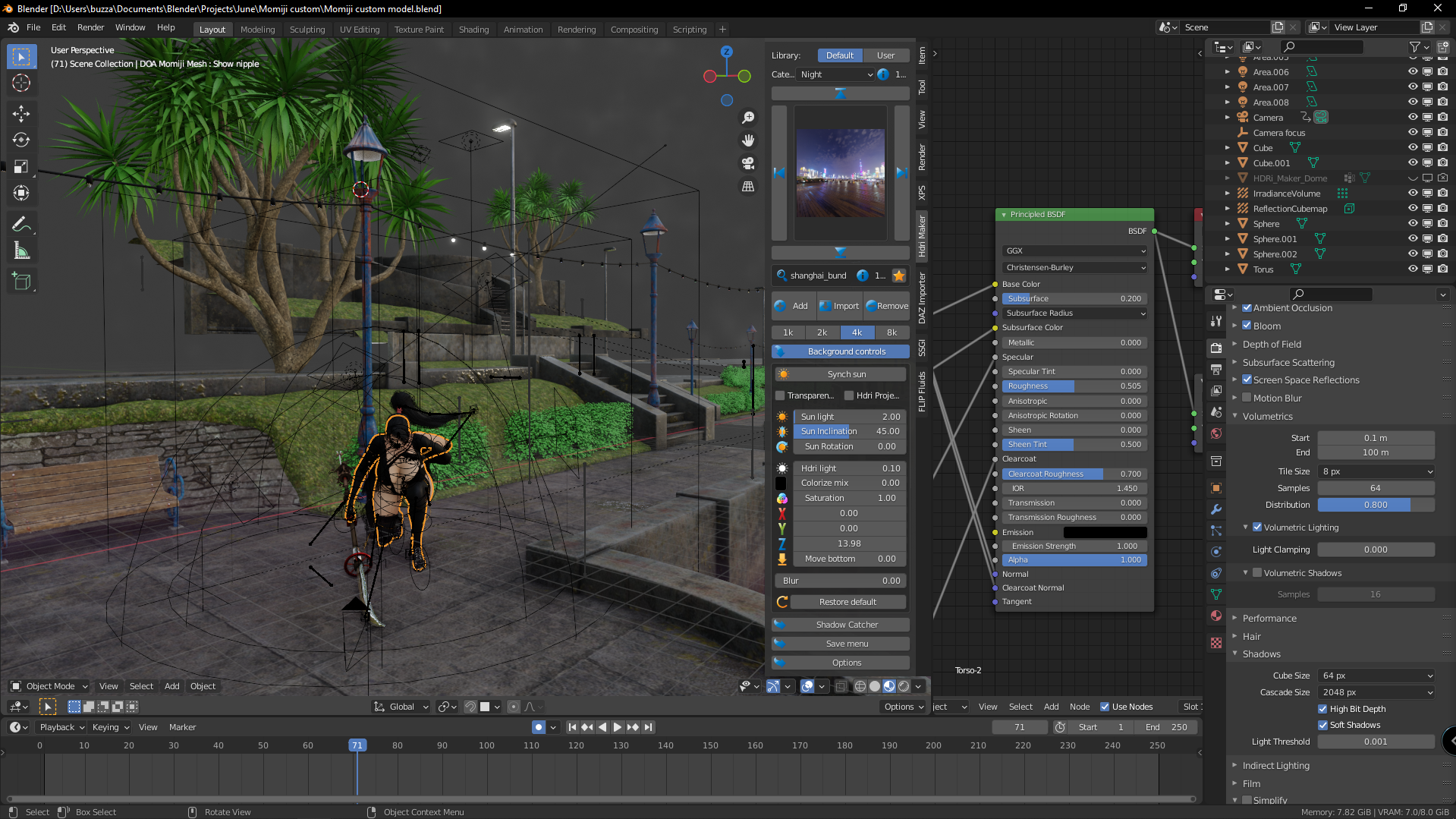Select the Transform tool
1456x819 pixels.
pyautogui.click(x=21, y=193)
